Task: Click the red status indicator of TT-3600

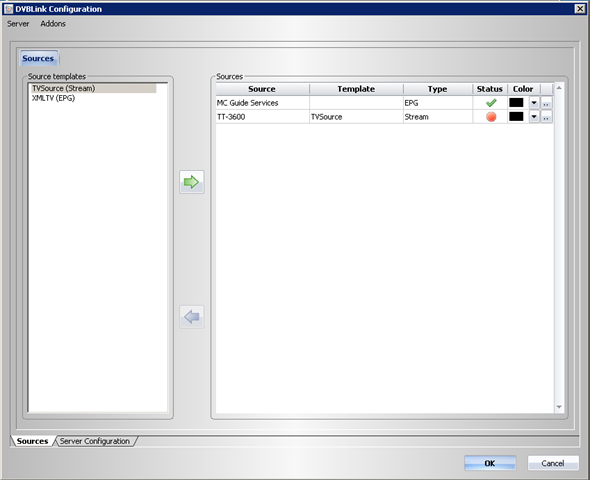Action: [x=491, y=117]
